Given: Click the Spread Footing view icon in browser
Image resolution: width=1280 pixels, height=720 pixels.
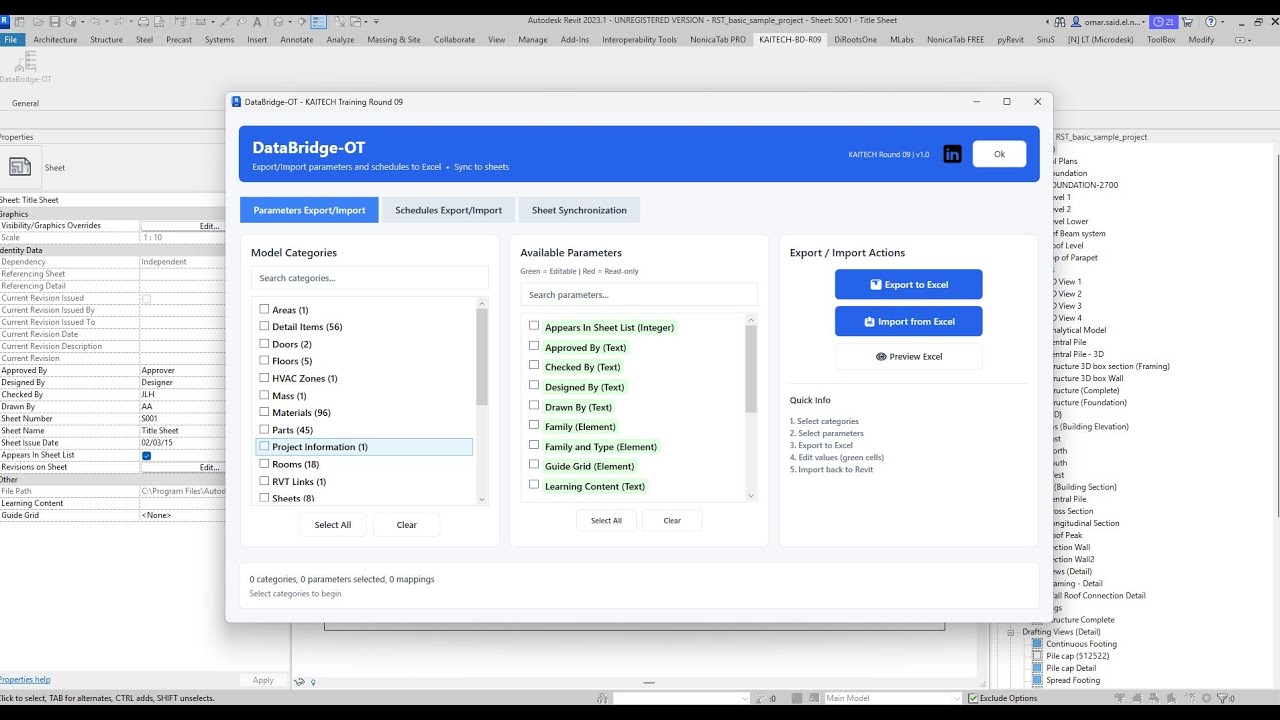Looking at the screenshot, I should pos(1038,680).
